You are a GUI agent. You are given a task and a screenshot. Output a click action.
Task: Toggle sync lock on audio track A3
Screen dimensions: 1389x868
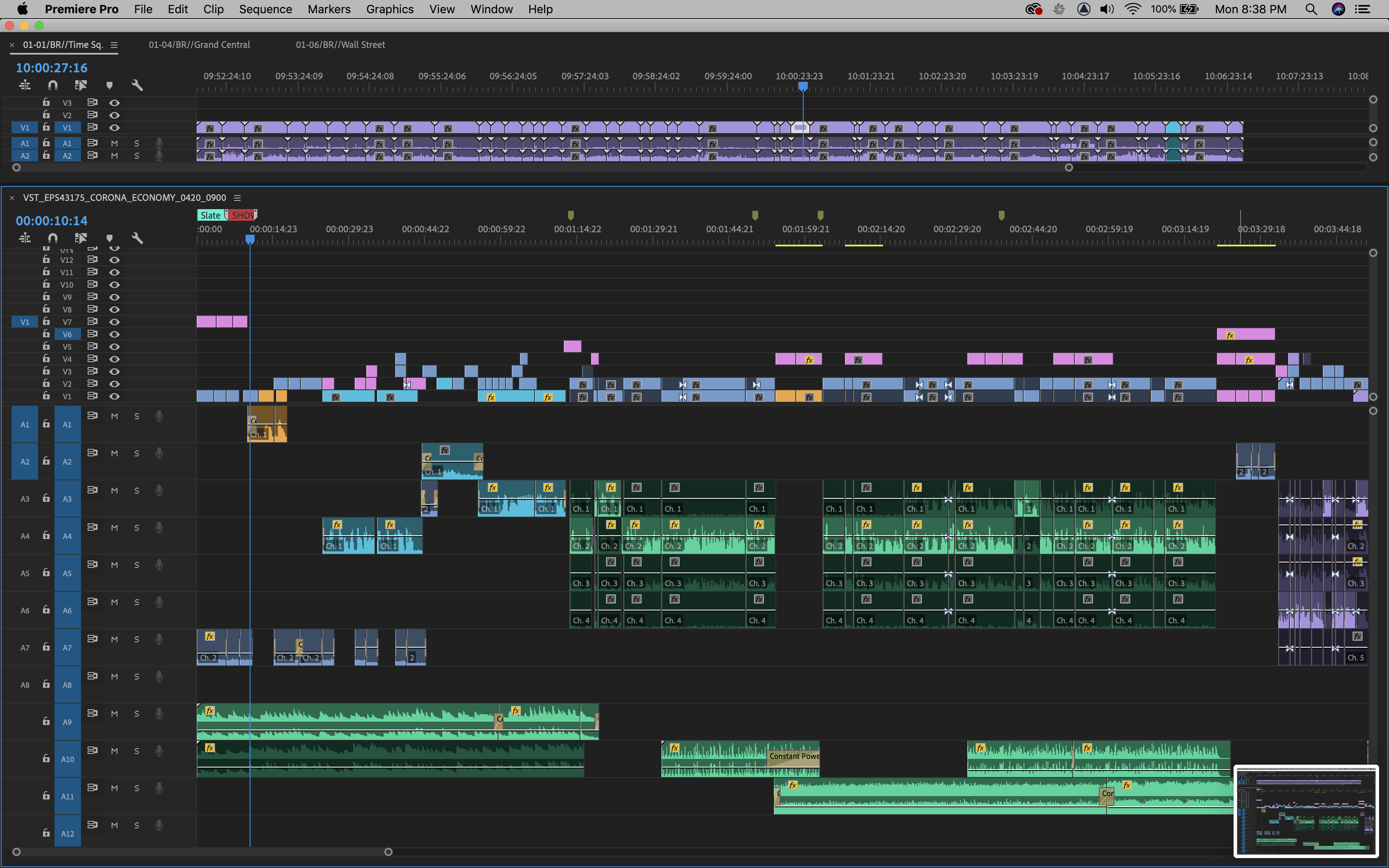click(92, 490)
